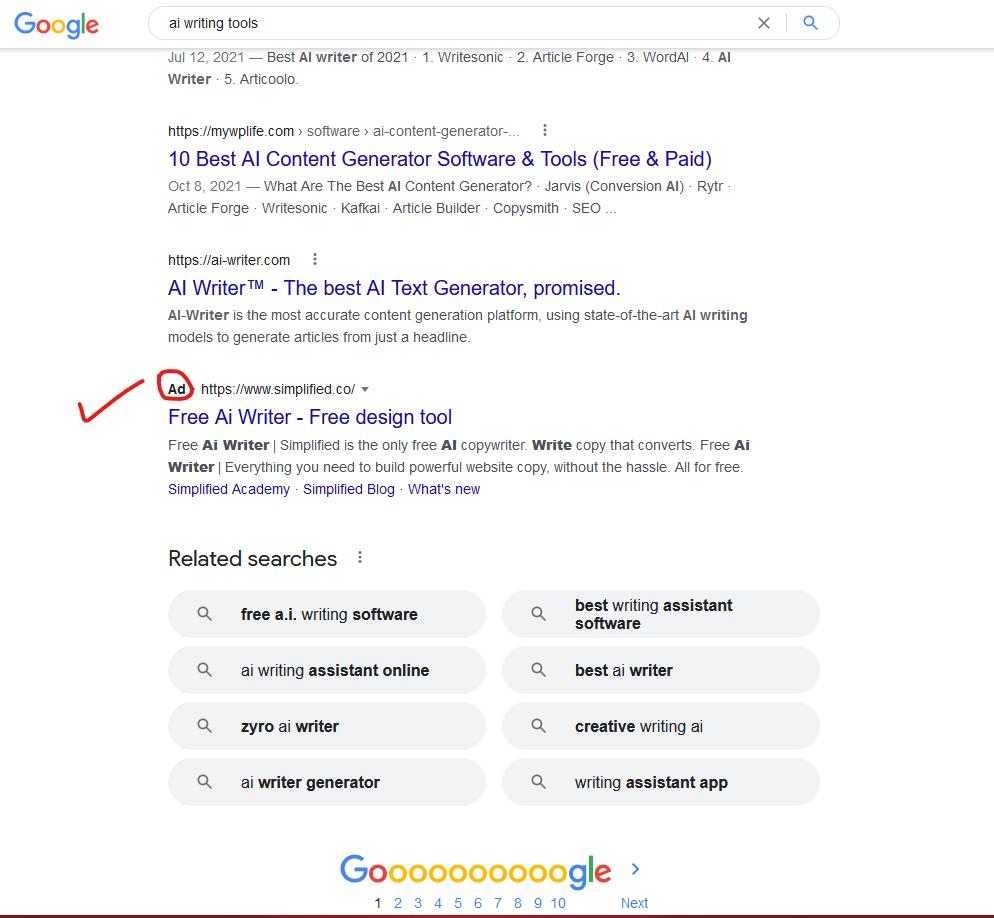Open 'Free Ai Writer - Free design tool' ad
Image resolution: width=994 pixels, height=918 pixels.
(x=310, y=417)
